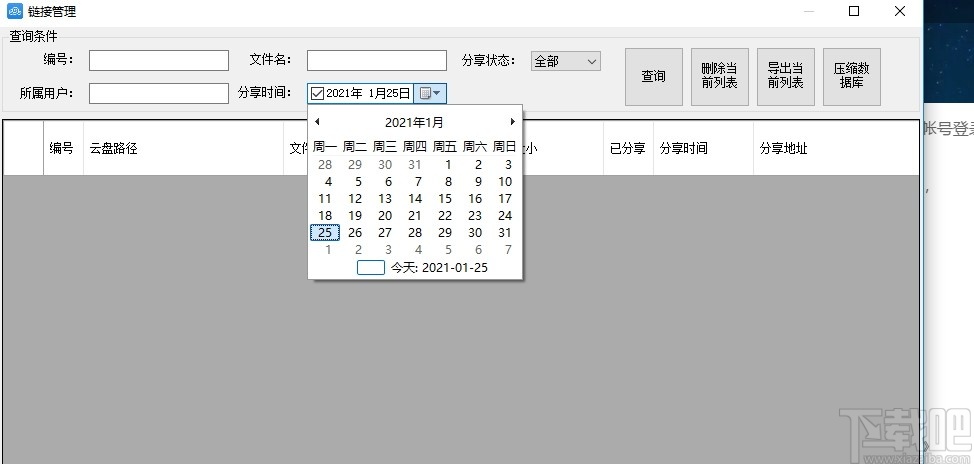The width and height of the screenshot is (974, 464).
Task: Select January 3 in the calendar
Action: tap(508, 165)
